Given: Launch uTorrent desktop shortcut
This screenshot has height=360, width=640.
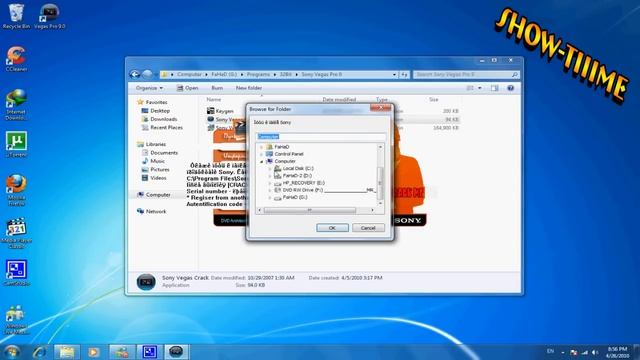Looking at the screenshot, I should [16, 144].
